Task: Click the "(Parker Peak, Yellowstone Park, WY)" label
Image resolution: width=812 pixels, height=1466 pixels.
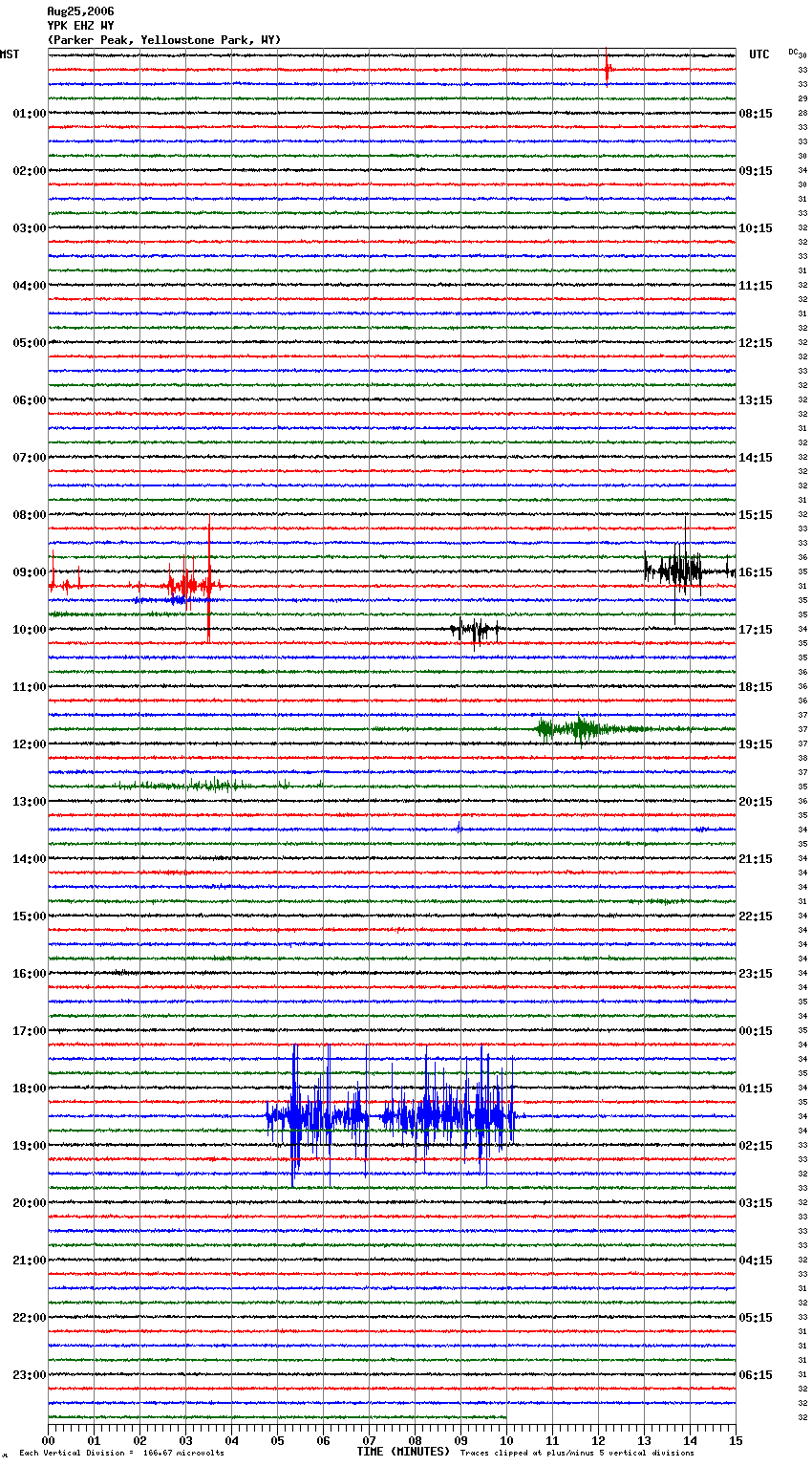Action: 164,40
